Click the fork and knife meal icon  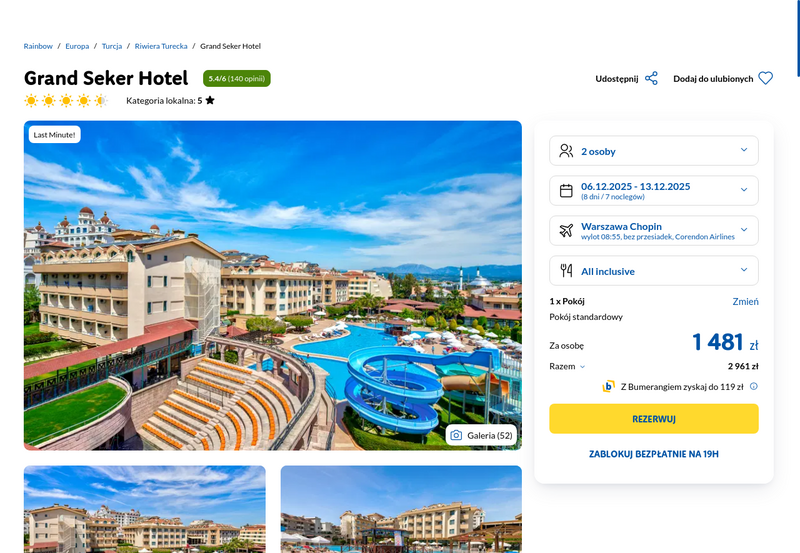tap(566, 271)
